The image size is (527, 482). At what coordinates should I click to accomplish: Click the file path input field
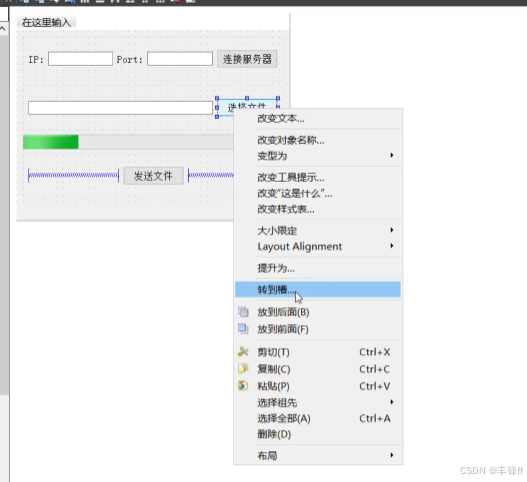(120, 108)
